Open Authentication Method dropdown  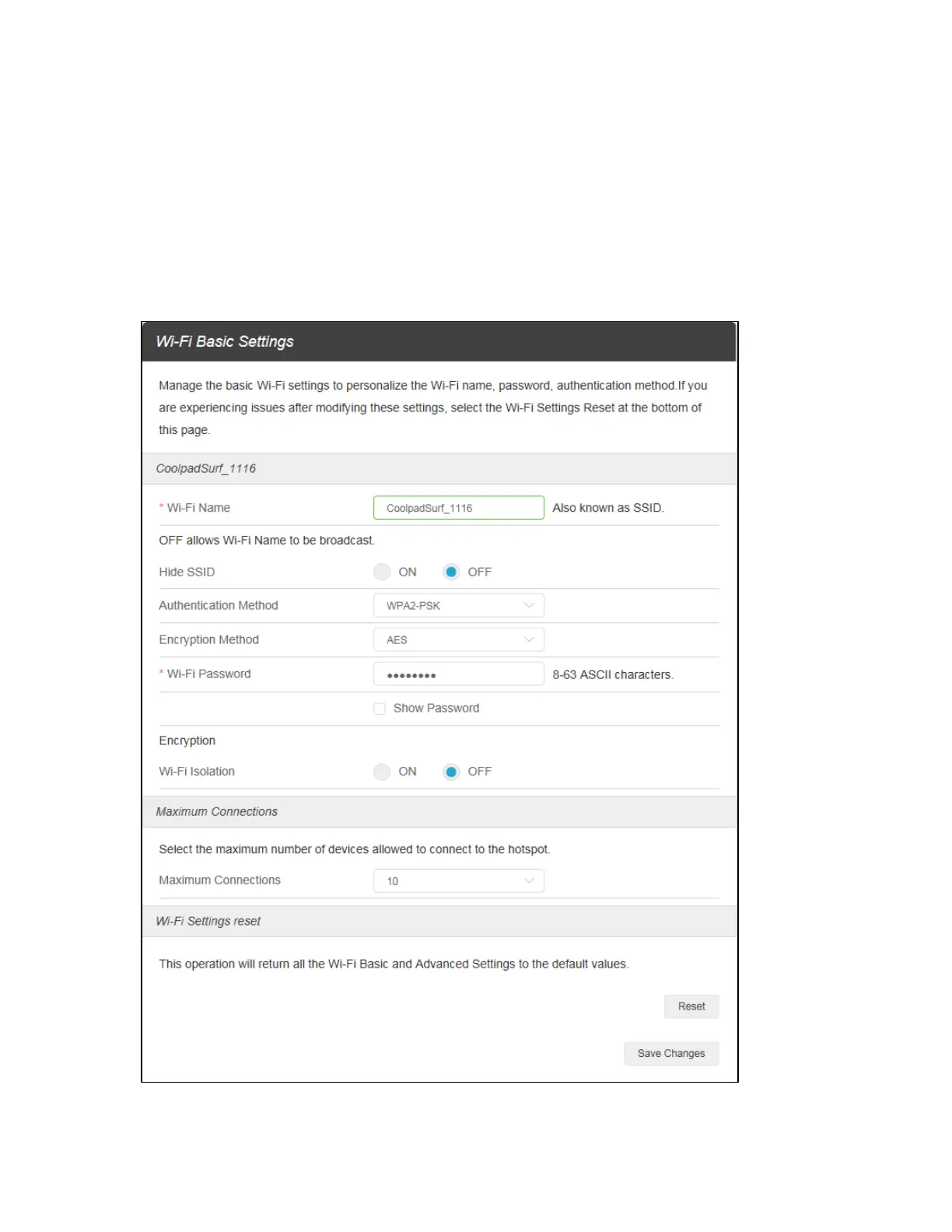point(458,605)
